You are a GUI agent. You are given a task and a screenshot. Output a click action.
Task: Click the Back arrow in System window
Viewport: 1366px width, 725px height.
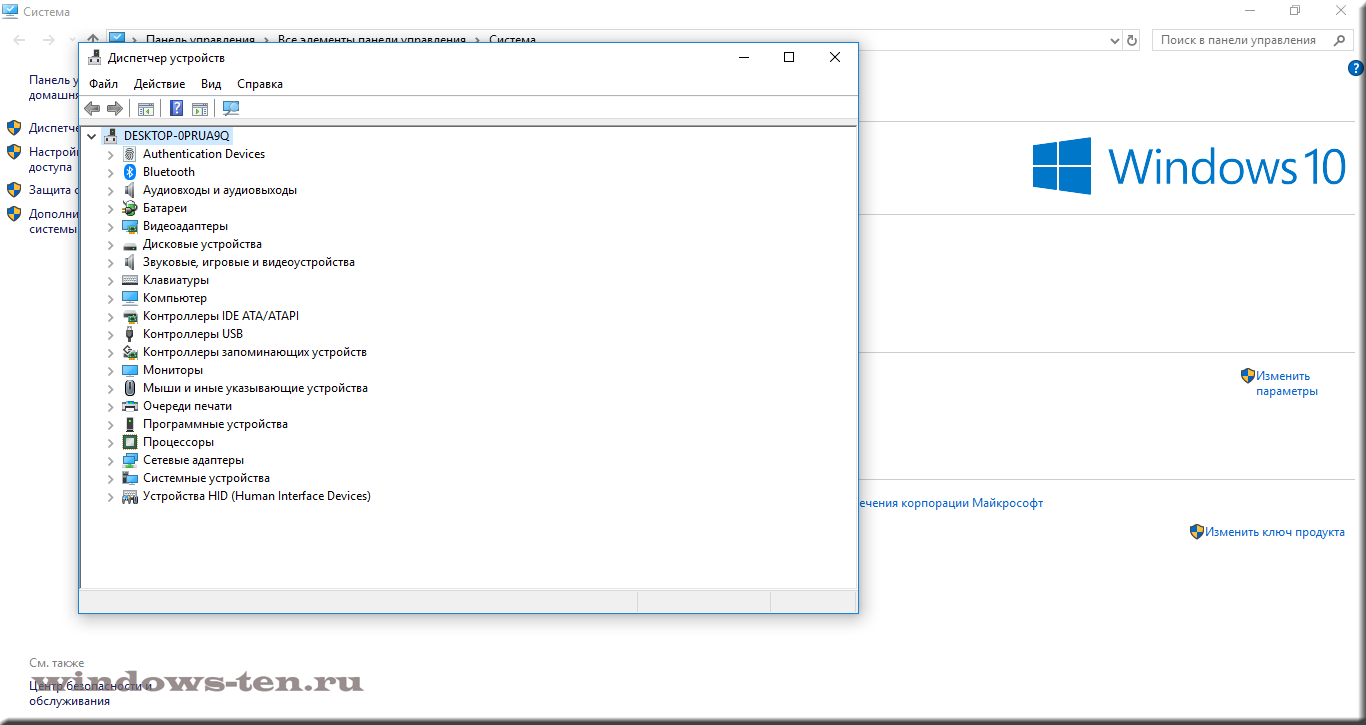[x=20, y=40]
